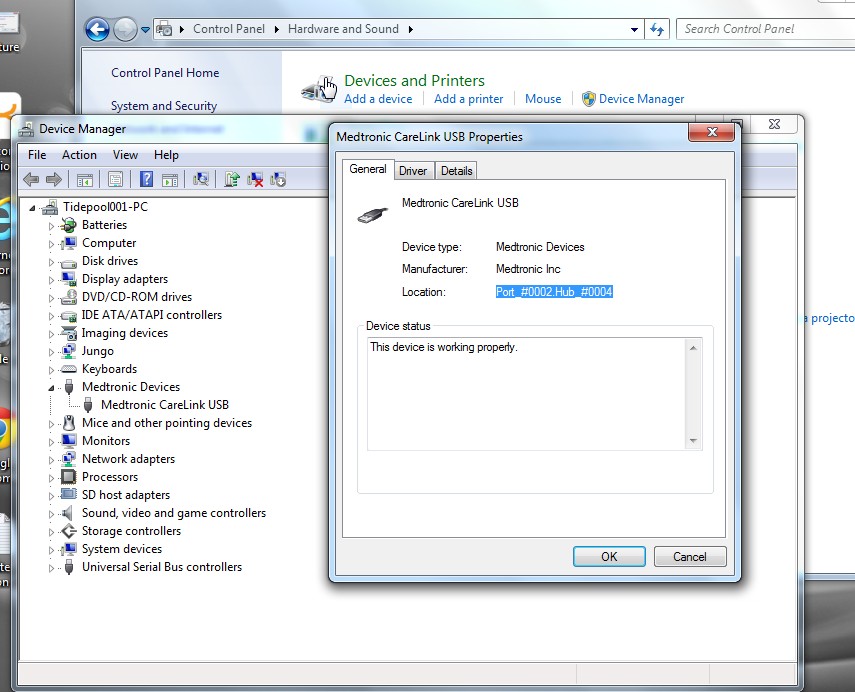Expand Universal Serial Bus controllers node

51,568
